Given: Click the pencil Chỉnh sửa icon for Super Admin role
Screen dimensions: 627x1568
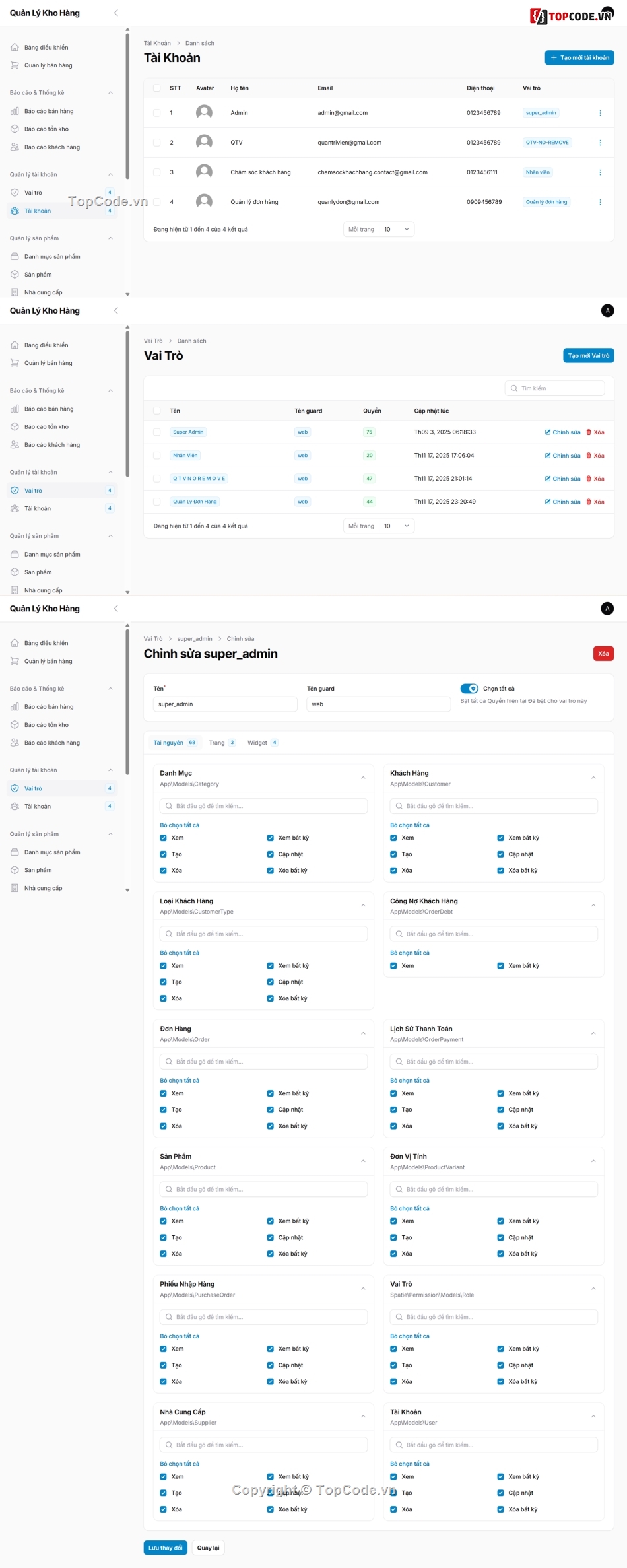Looking at the screenshot, I should [548, 432].
